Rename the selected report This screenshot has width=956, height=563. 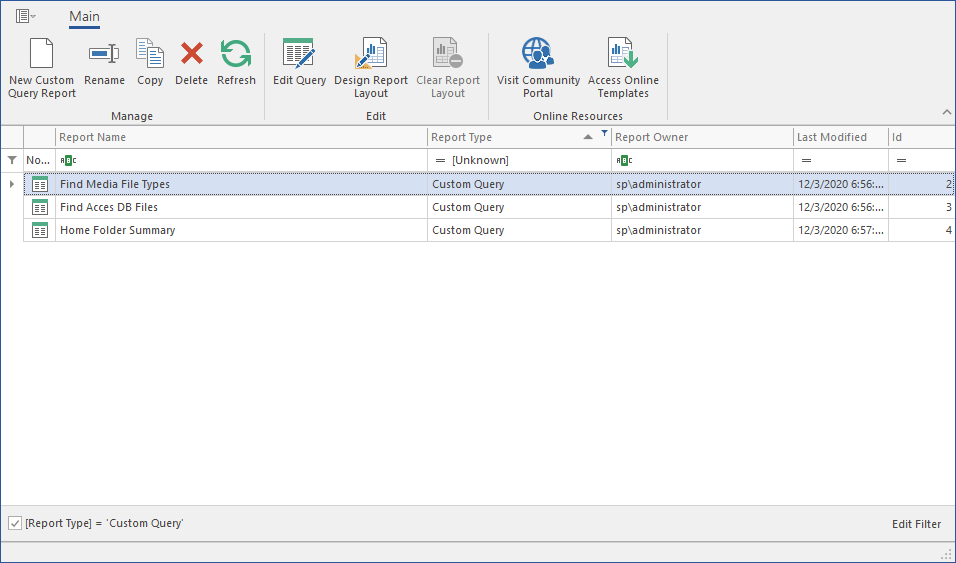tap(104, 54)
